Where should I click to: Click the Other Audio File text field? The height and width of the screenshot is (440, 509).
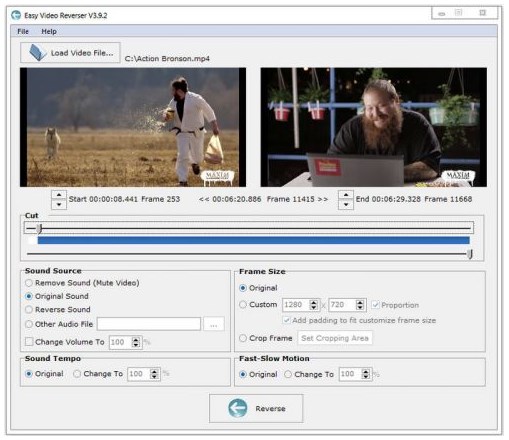149,324
